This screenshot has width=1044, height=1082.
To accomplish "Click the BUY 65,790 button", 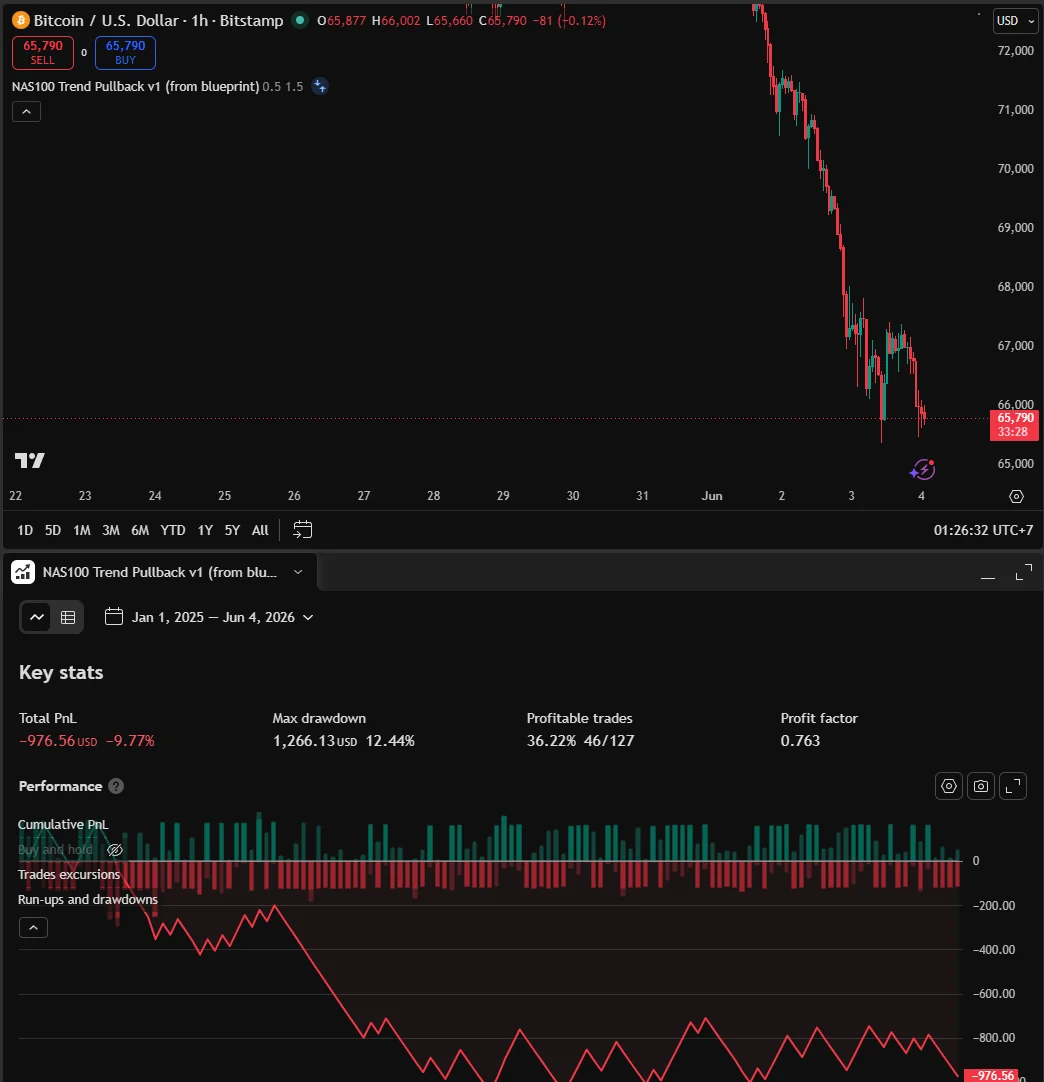I will pyautogui.click(x=125, y=52).
